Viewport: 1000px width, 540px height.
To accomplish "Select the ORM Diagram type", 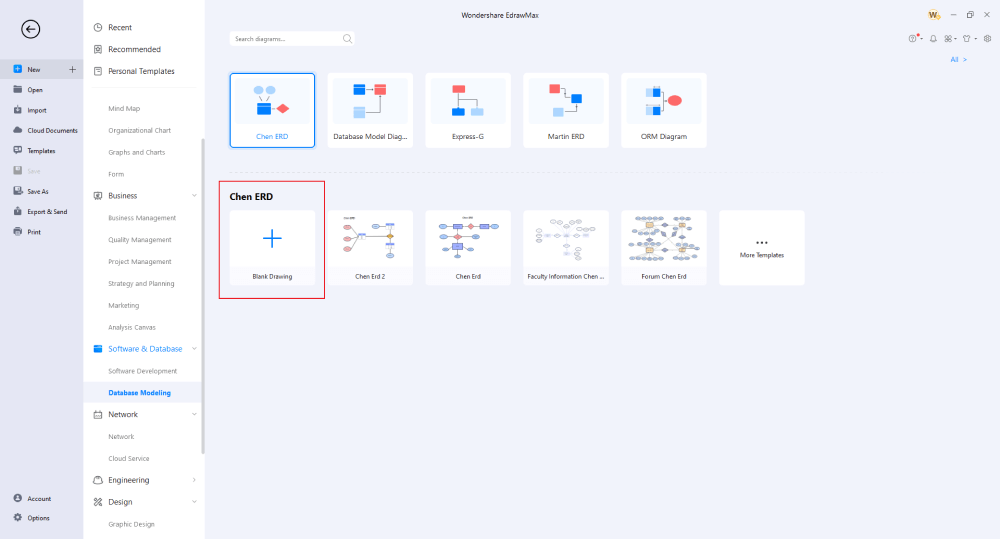I will [x=664, y=110].
